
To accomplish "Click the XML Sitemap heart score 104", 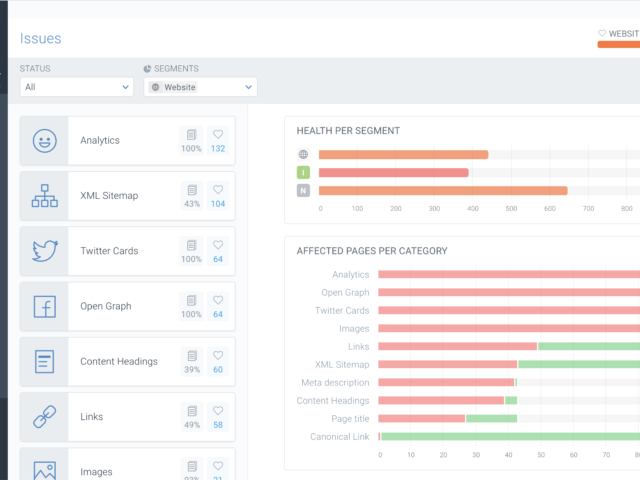I will [x=217, y=196].
